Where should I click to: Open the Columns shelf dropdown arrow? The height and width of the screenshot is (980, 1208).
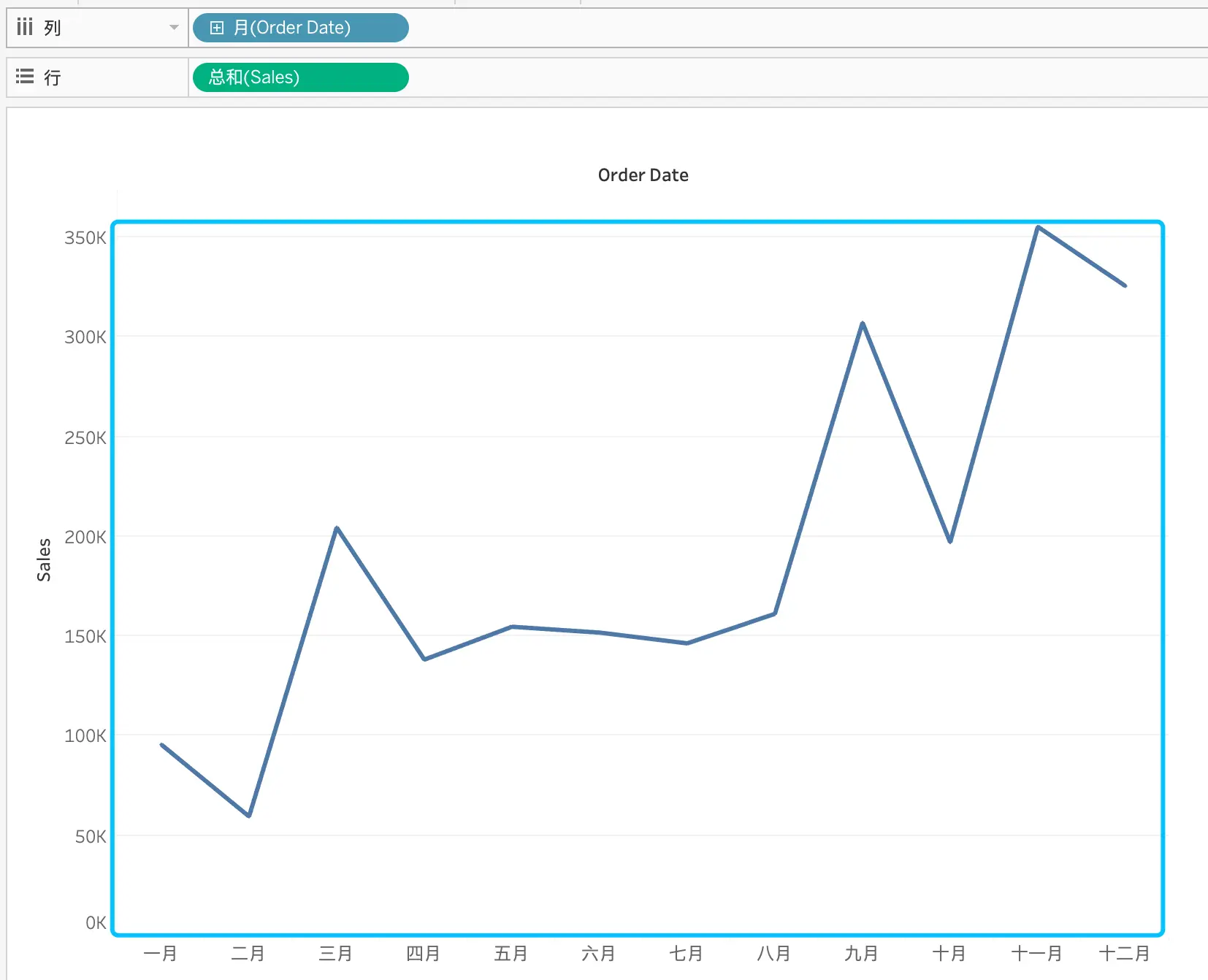click(174, 28)
